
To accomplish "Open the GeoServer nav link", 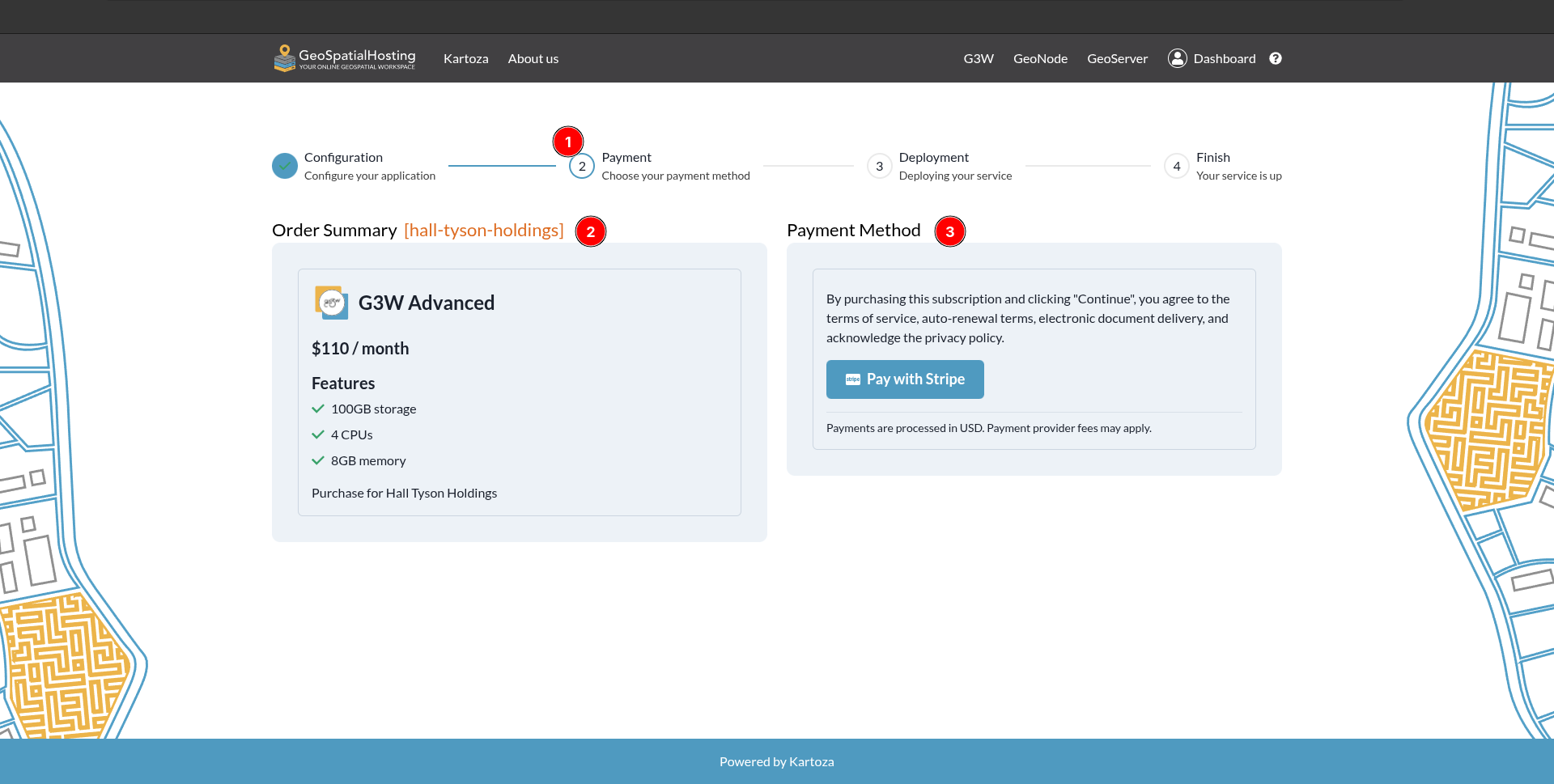I will coord(1117,58).
